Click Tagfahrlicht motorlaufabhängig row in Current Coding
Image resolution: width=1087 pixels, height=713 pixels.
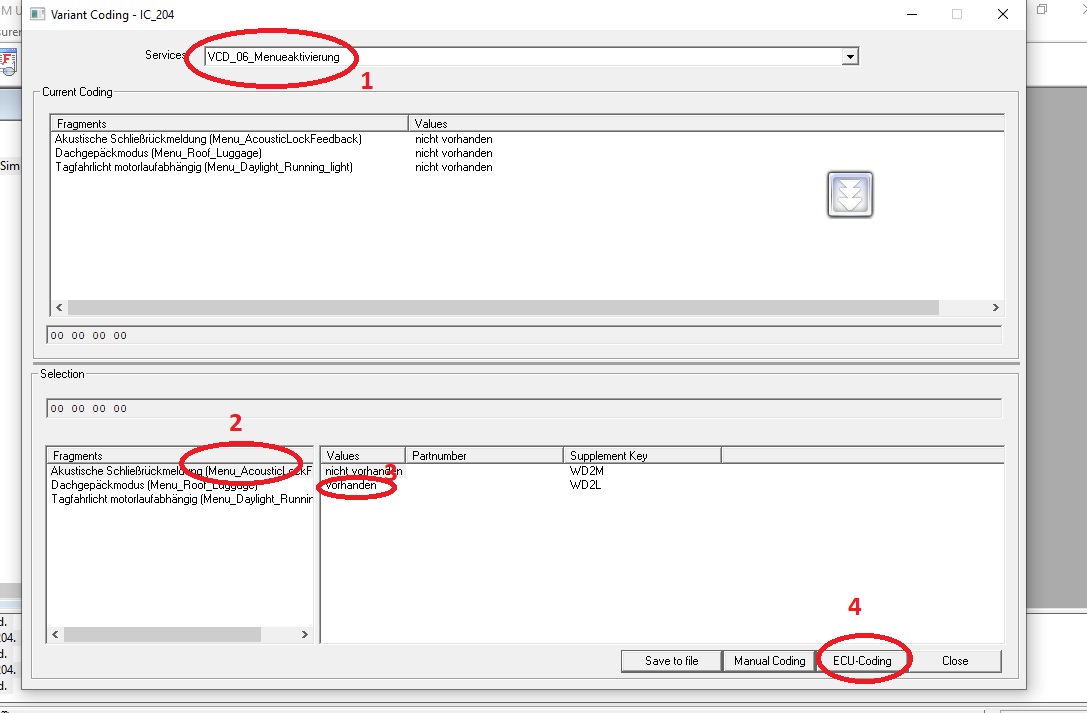point(204,168)
